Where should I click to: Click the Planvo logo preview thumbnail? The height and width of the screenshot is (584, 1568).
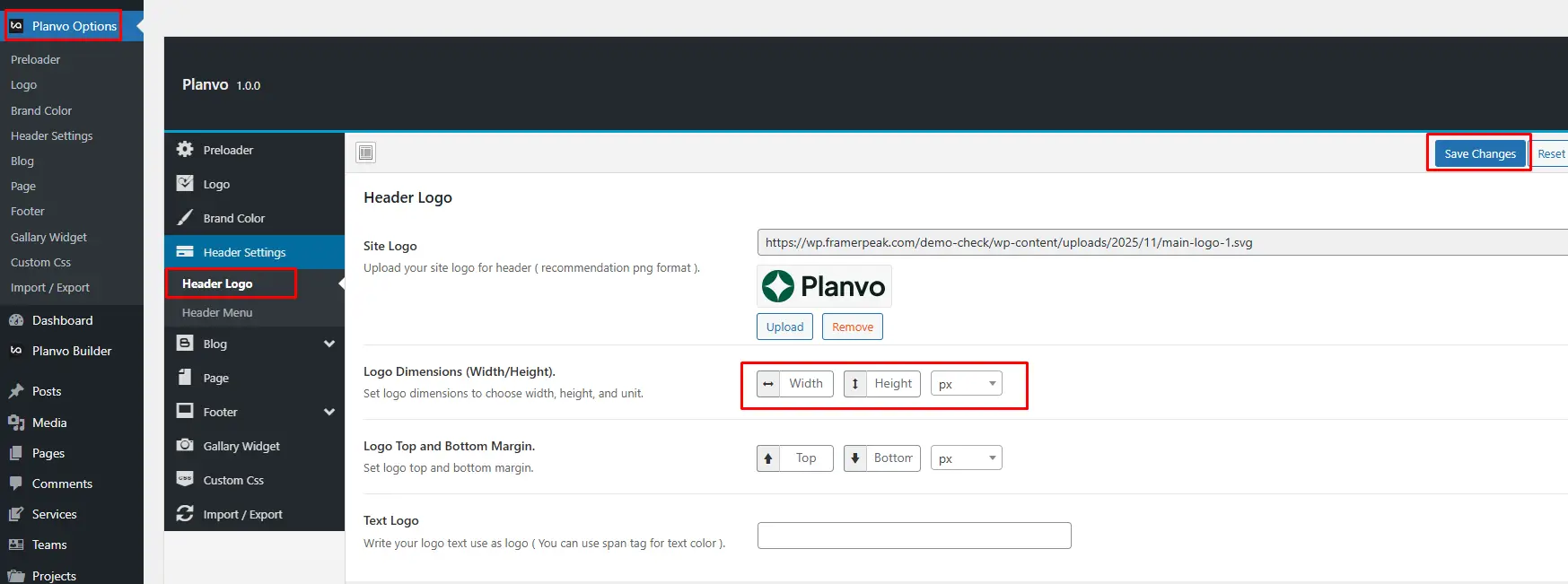[824, 286]
